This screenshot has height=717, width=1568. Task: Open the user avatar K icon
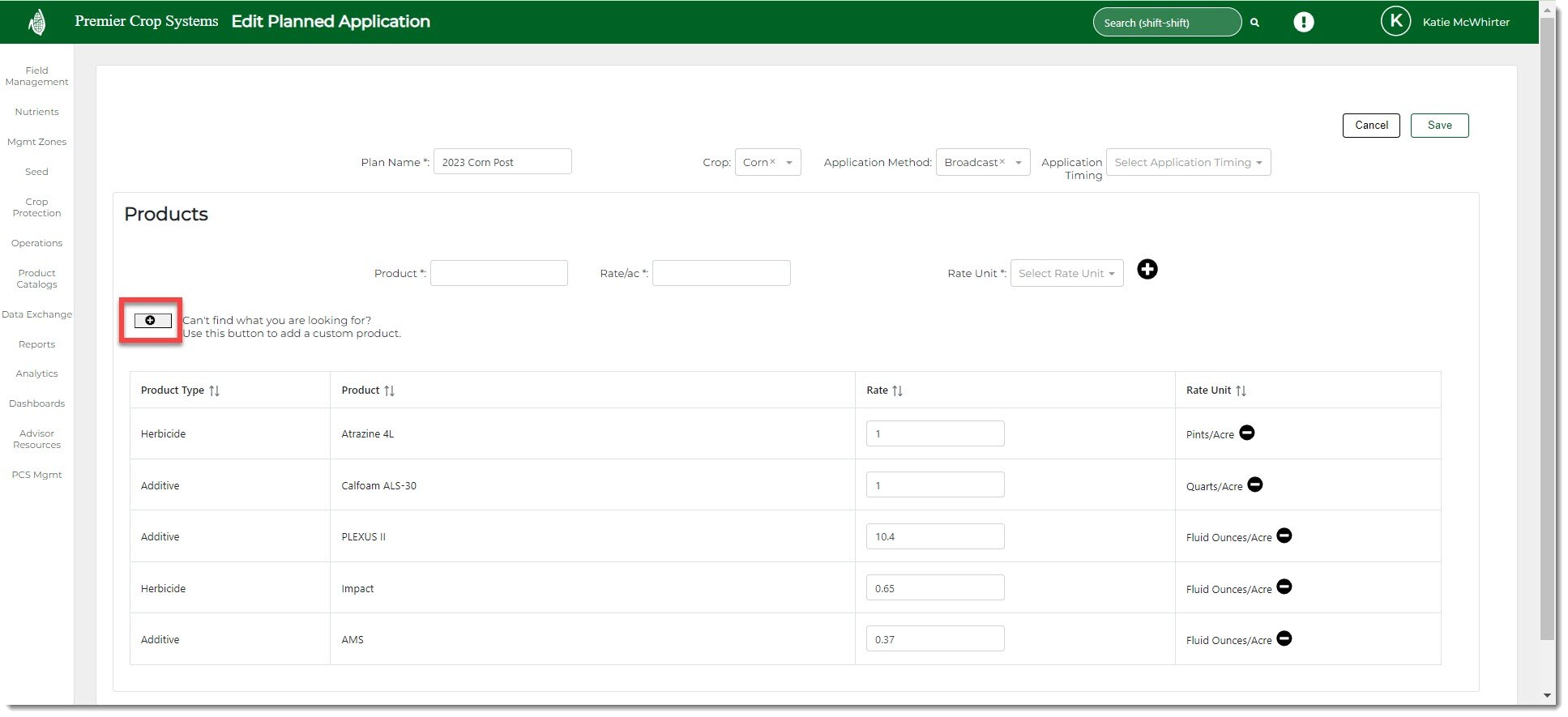pyautogui.click(x=1395, y=22)
